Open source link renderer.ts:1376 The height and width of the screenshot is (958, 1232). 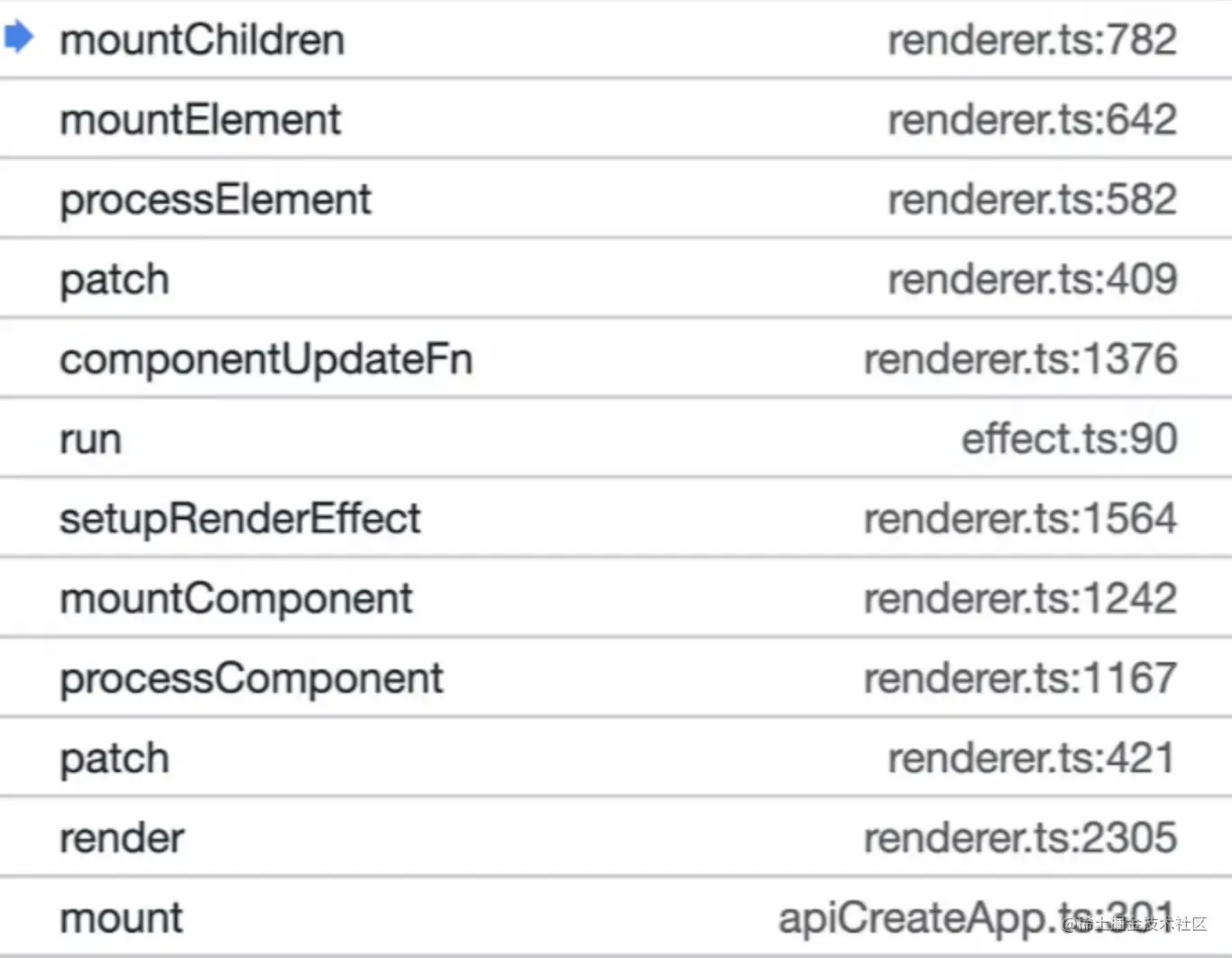[1020, 359]
